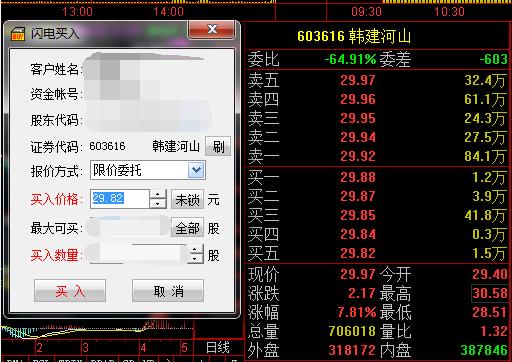Click the 买一 volume 1.2万
The width and height of the screenshot is (512, 362).
(x=489, y=177)
